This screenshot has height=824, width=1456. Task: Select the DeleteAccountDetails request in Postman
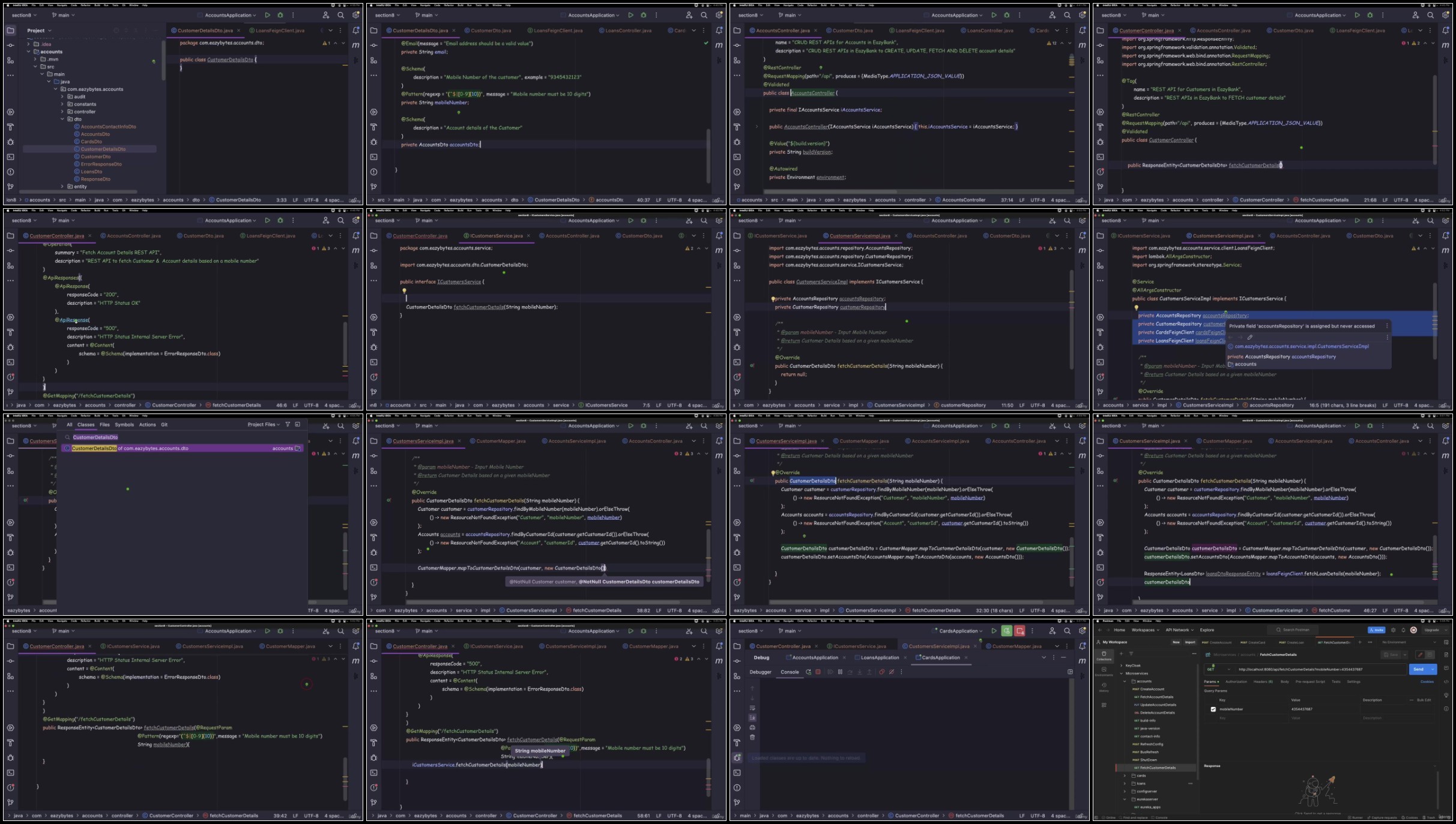pos(1155,712)
